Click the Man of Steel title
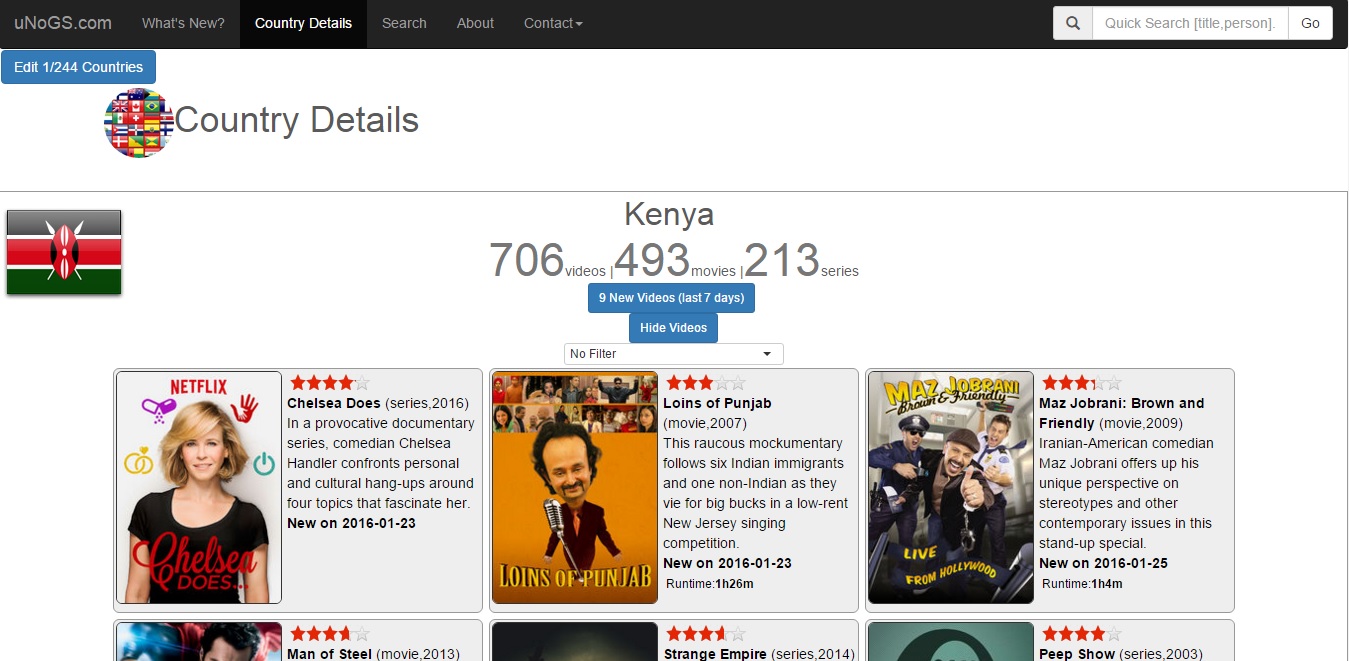Image resolution: width=1349 pixels, height=661 pixels. coord(329,654)
